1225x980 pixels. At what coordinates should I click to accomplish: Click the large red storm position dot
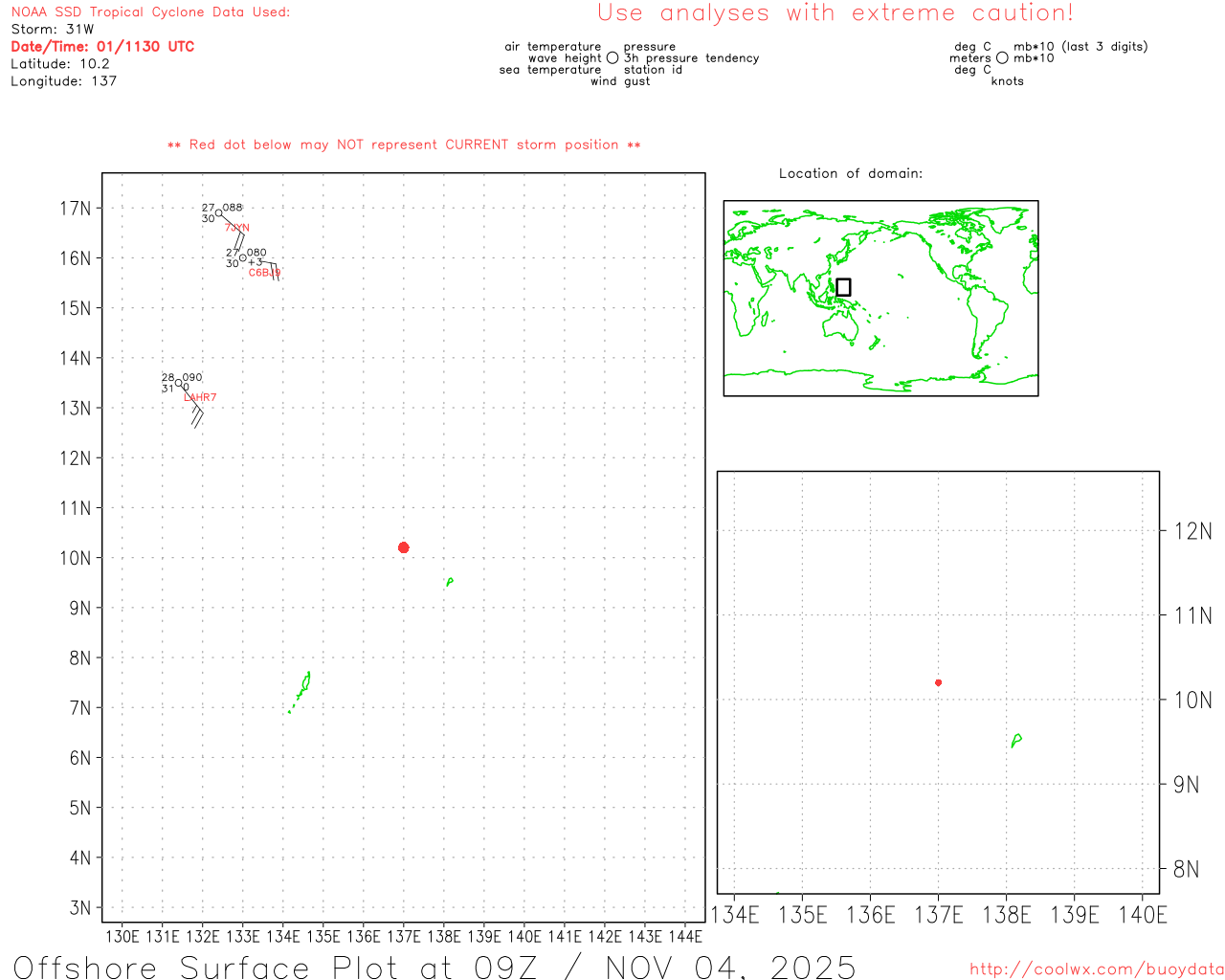point(404,547)
